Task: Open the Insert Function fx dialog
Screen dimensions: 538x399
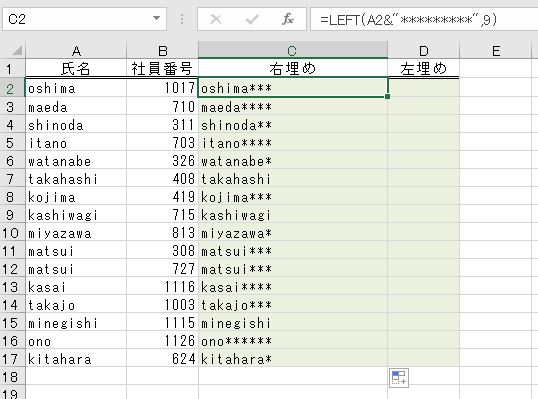Action: click(x=288, y=19)
